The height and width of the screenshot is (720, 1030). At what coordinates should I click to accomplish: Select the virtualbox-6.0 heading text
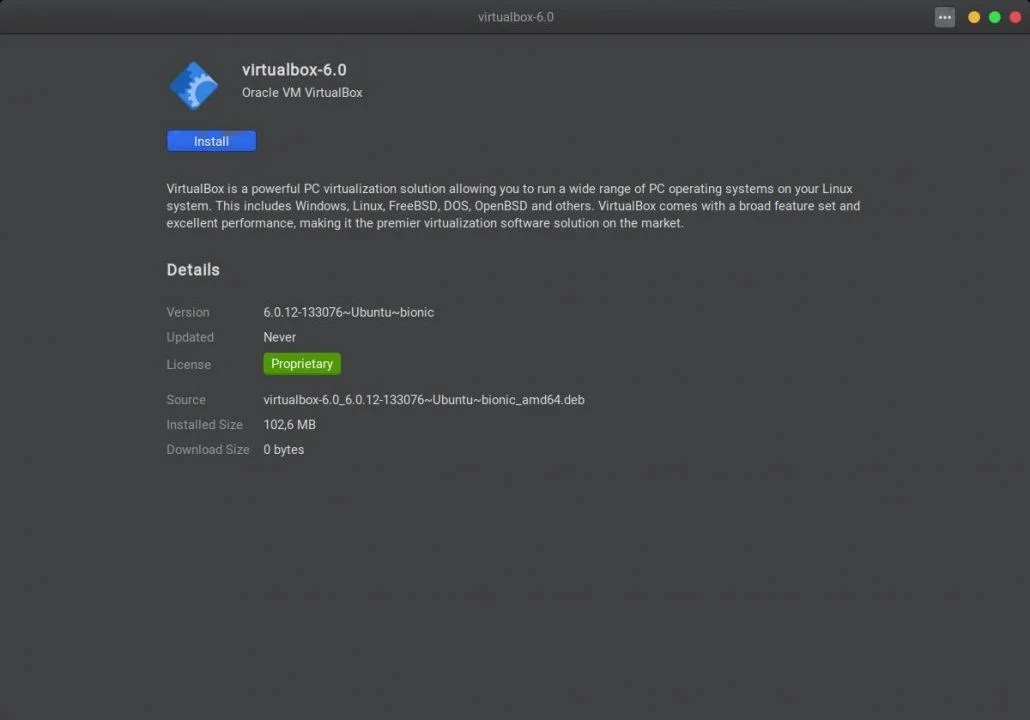point(294,70)
